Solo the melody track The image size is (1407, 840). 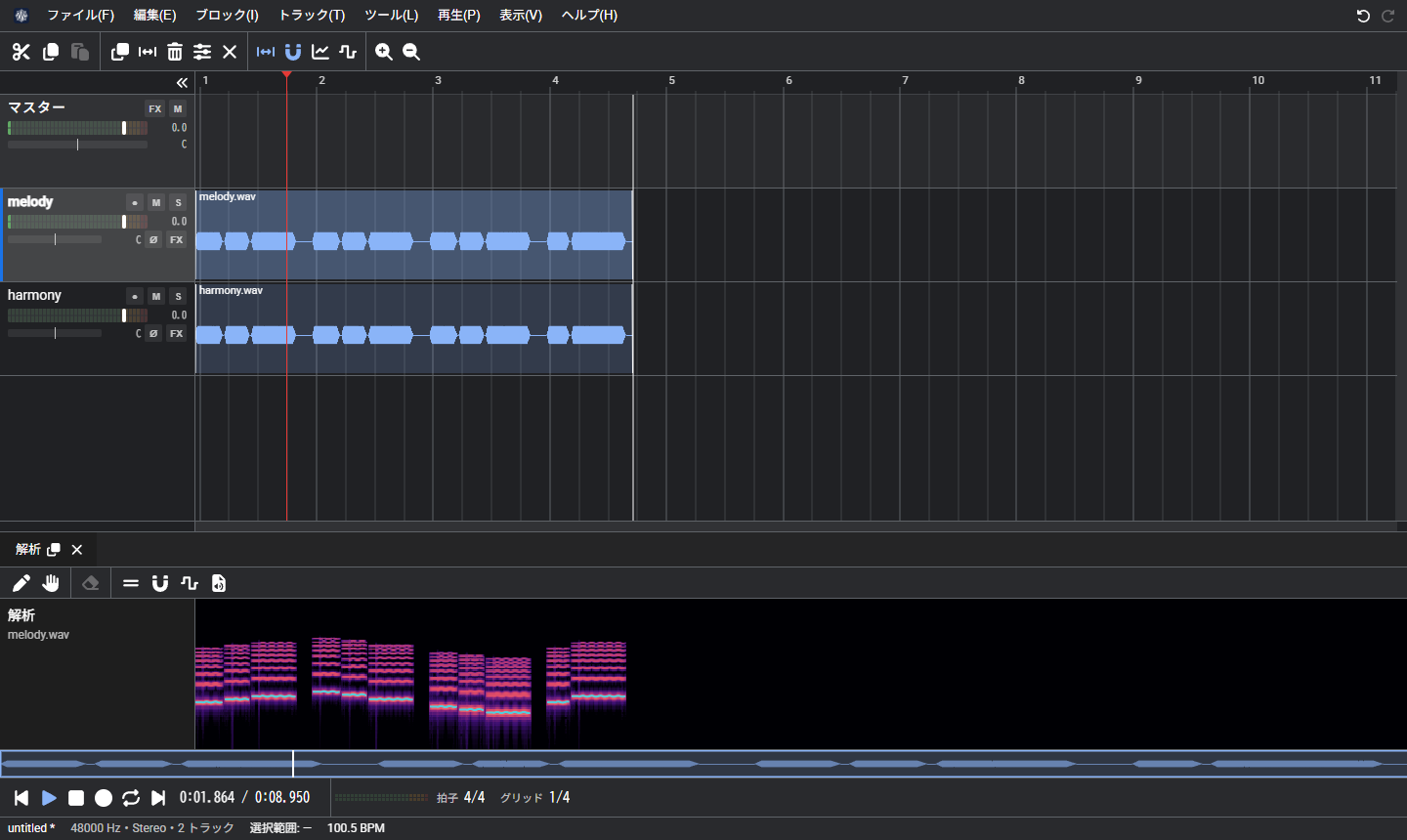coord(178,202)
